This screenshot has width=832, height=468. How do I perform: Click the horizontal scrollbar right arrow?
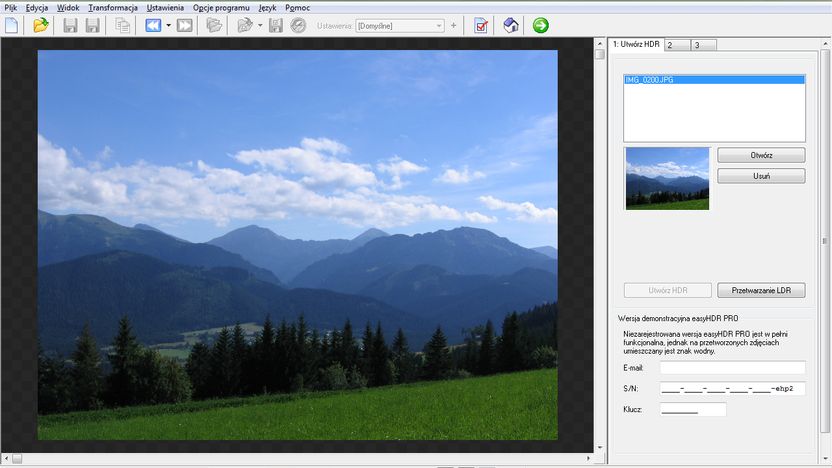(x=589, y=458)
